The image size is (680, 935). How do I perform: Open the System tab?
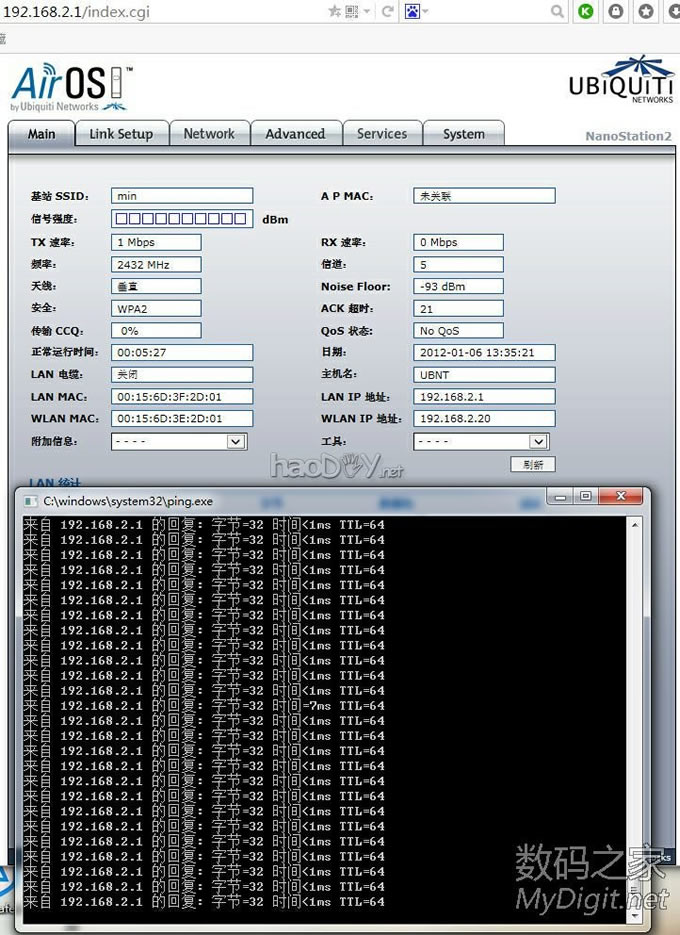[x=464, y=134]
